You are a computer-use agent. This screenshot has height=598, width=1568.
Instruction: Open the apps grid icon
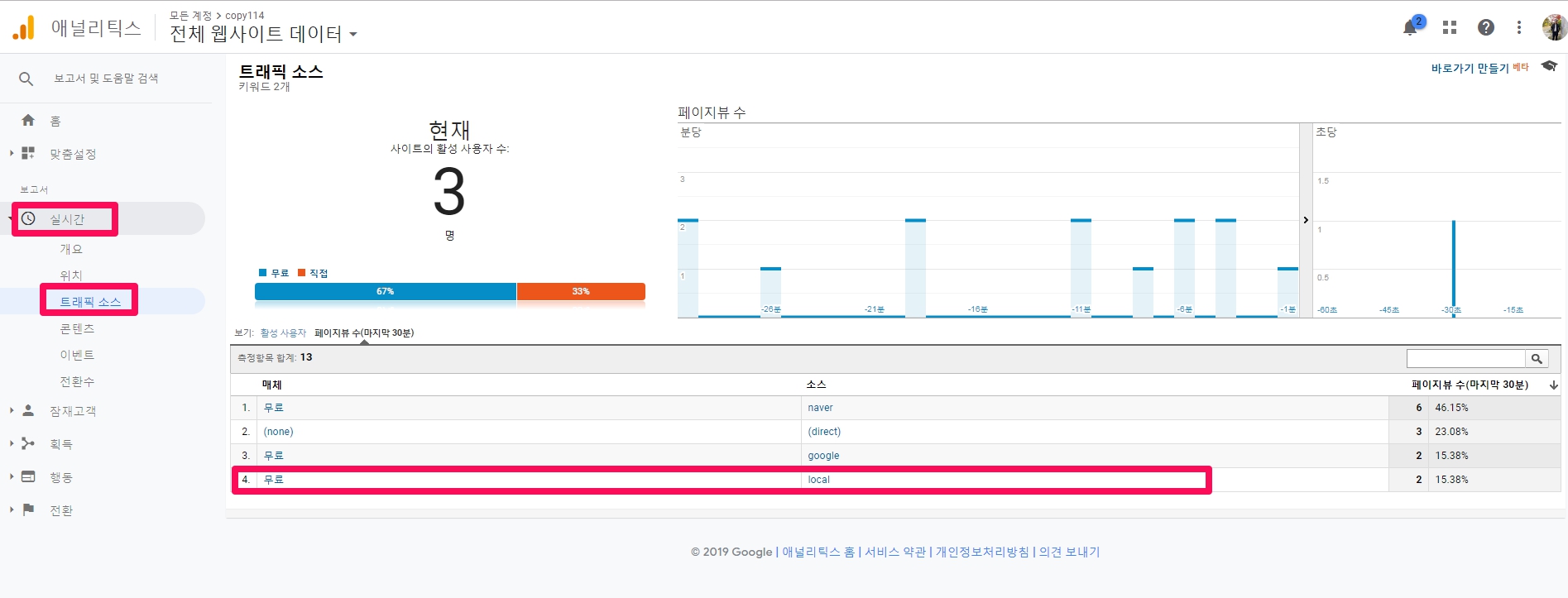(1450, 27)
